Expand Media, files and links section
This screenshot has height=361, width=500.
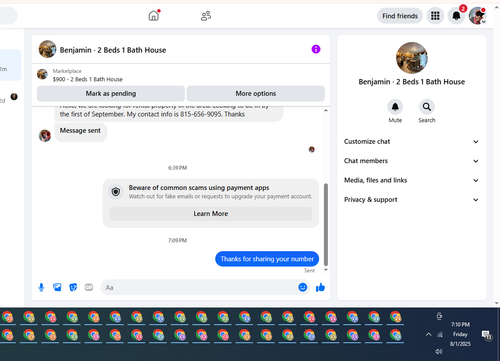coord(411,180)
